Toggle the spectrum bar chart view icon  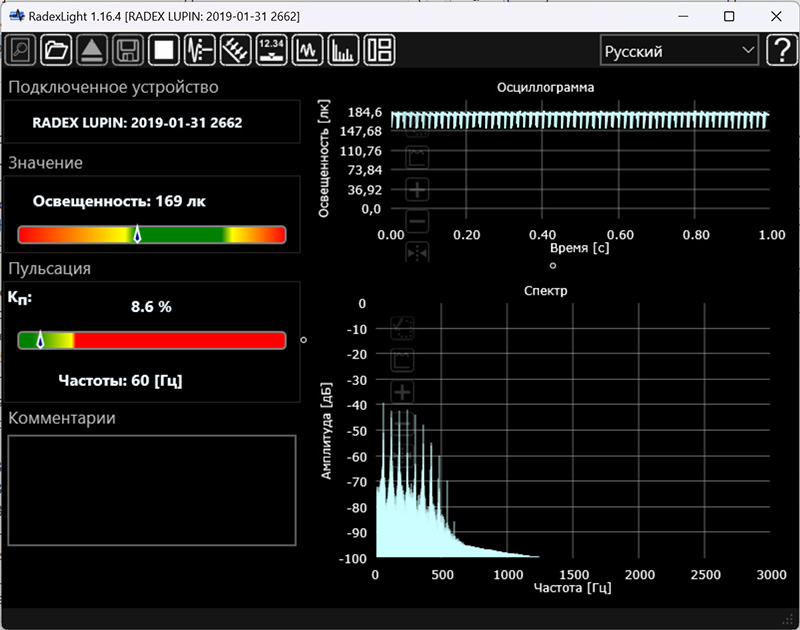(x=343, y=50)
